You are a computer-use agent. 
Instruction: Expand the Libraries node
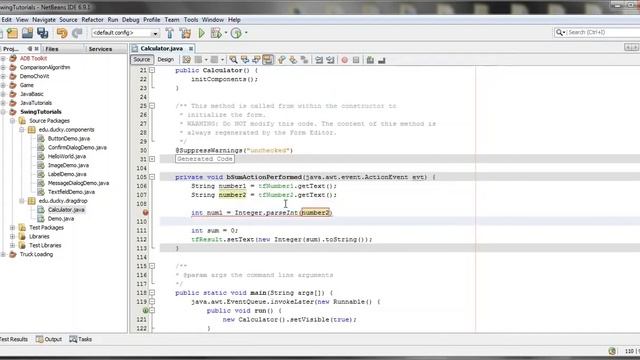[x=12, y=237]
